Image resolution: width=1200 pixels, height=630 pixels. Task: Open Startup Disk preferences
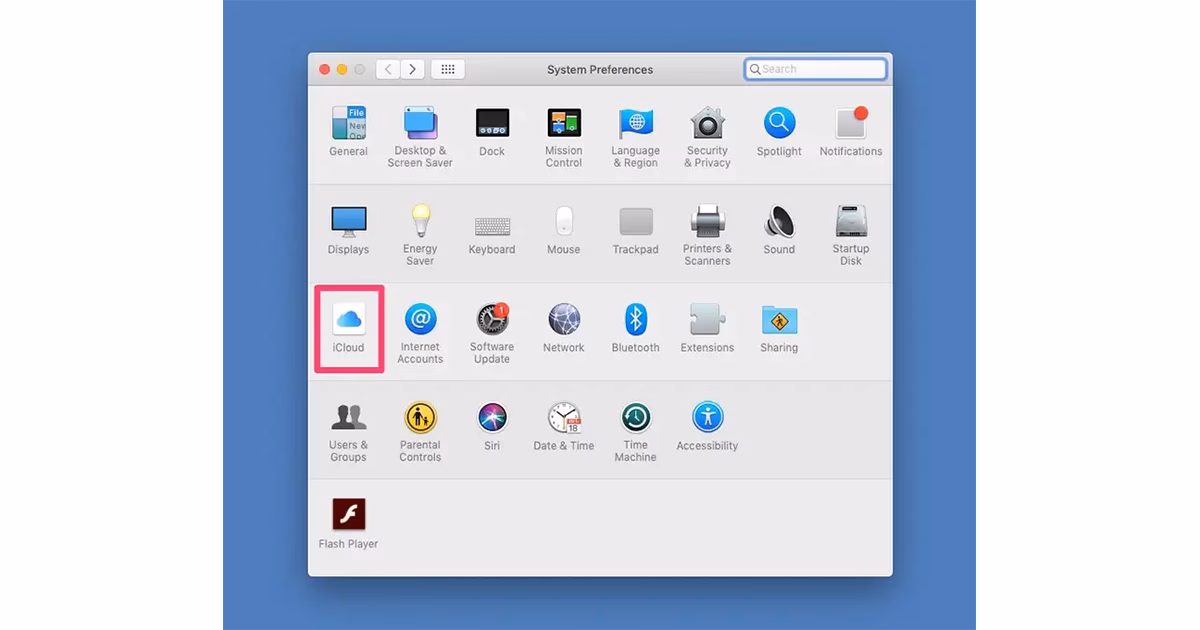pyautogui.click(x=851, y=235)
